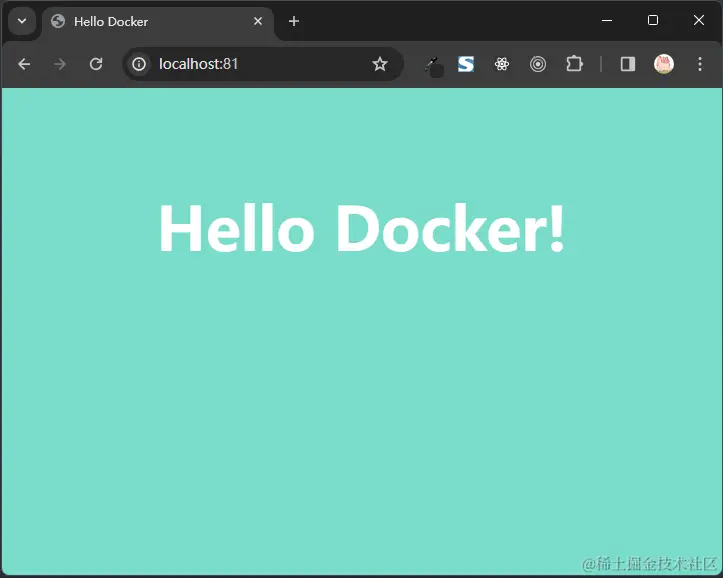The height and width of the screenshot is (578, 723).
Task: Open Chrome three-dot menu
Action: pos(699,64)
